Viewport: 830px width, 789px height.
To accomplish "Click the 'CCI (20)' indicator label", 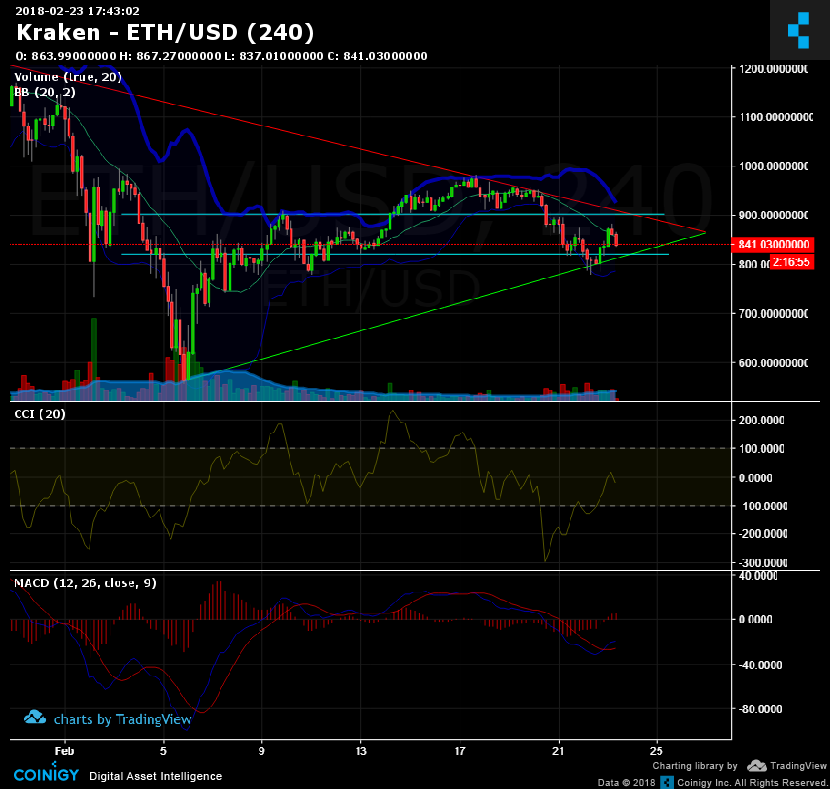I will pyautogui.click(x=40, y=414).
